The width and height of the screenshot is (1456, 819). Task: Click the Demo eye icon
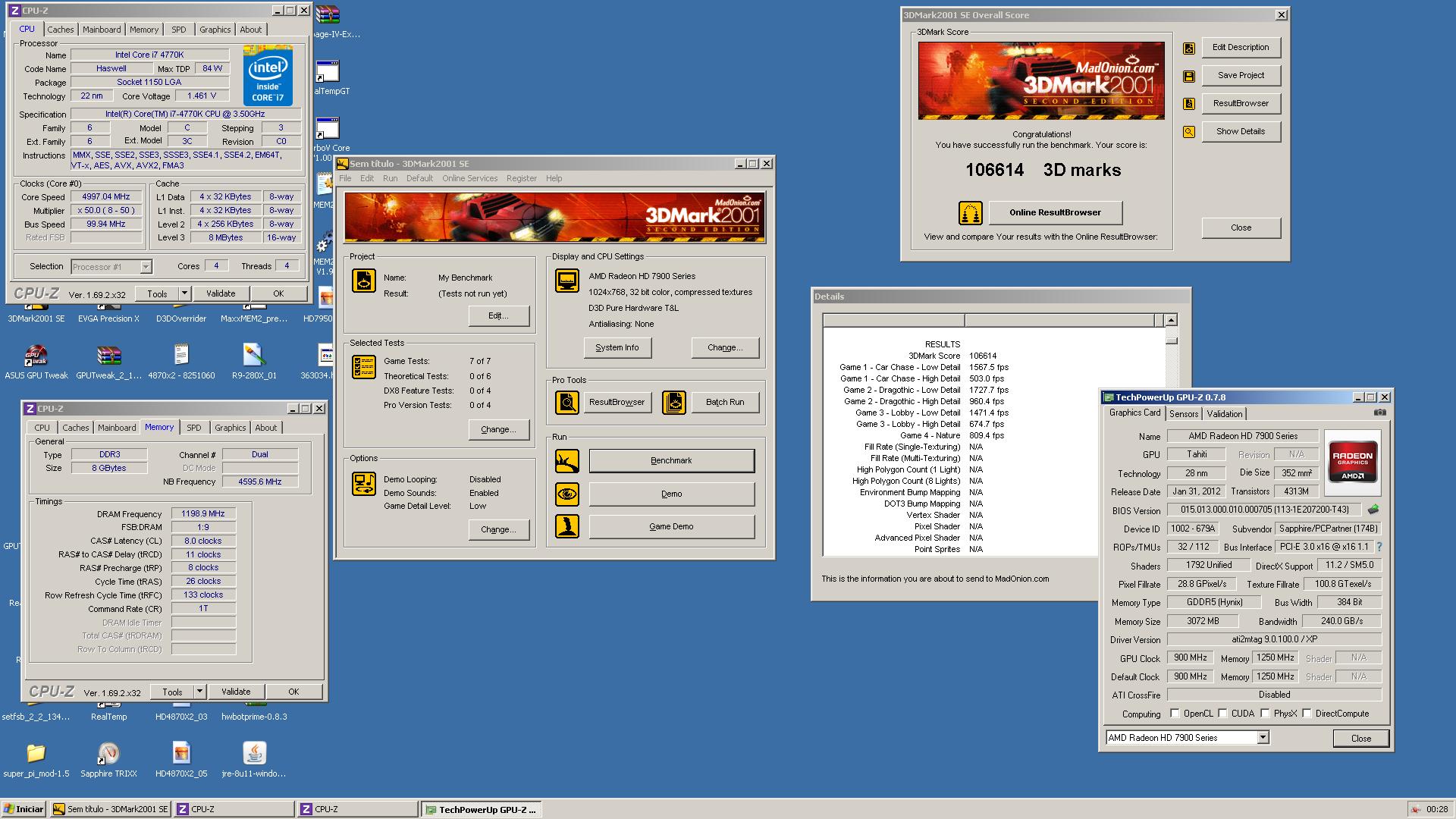coord(566,494)
